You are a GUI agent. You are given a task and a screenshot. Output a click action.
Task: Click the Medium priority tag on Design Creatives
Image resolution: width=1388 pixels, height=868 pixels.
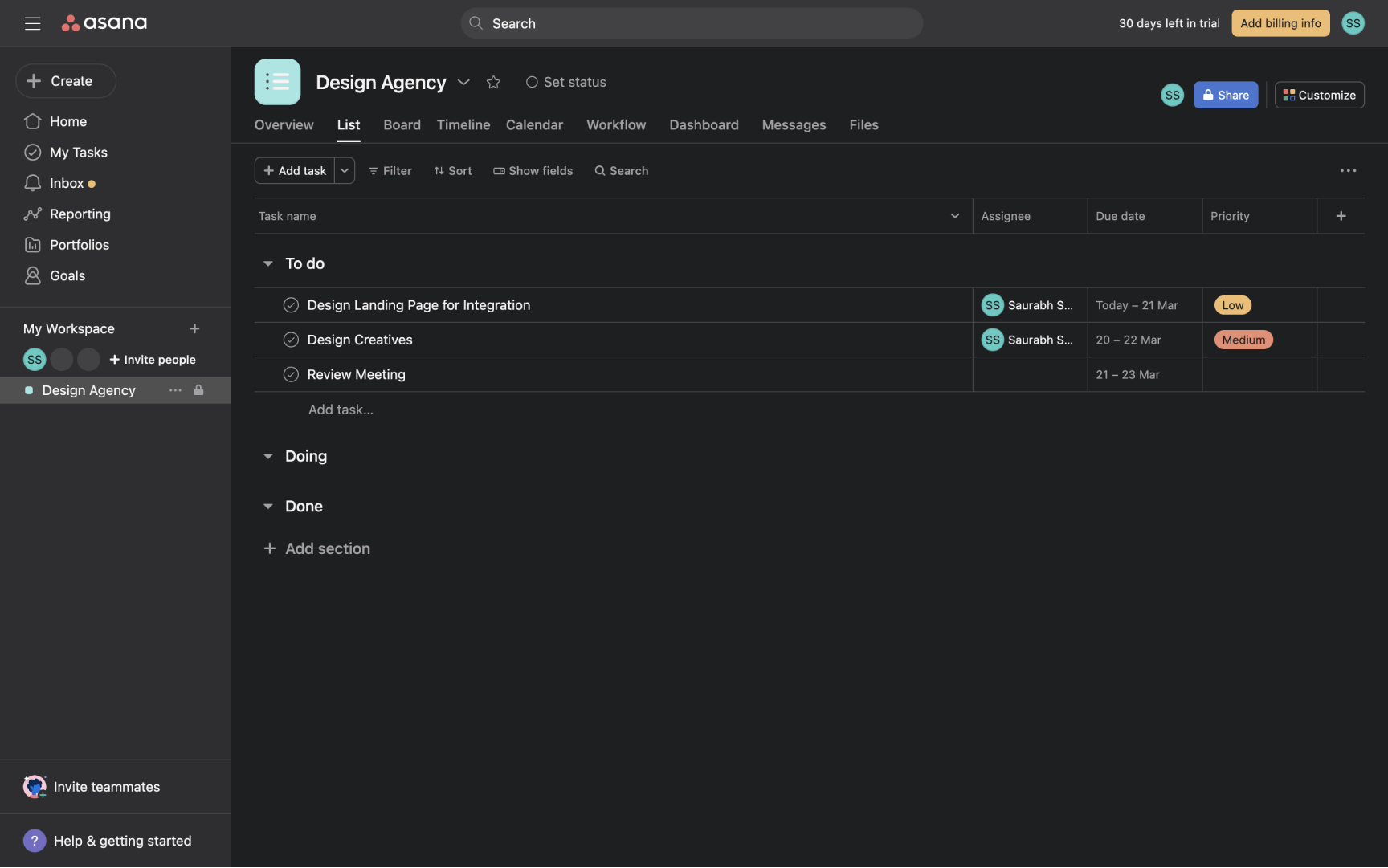[x=1243, y=340]
